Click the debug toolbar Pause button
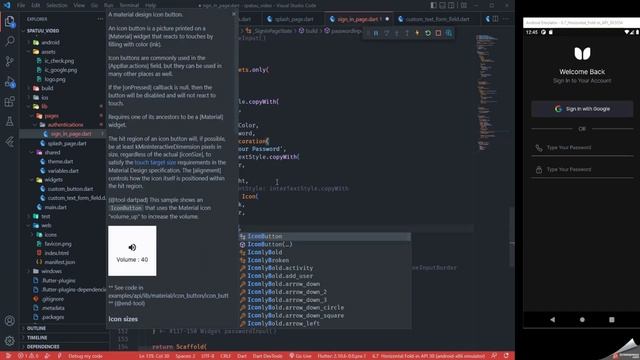 pyautogui.click(x=376, y=33)
